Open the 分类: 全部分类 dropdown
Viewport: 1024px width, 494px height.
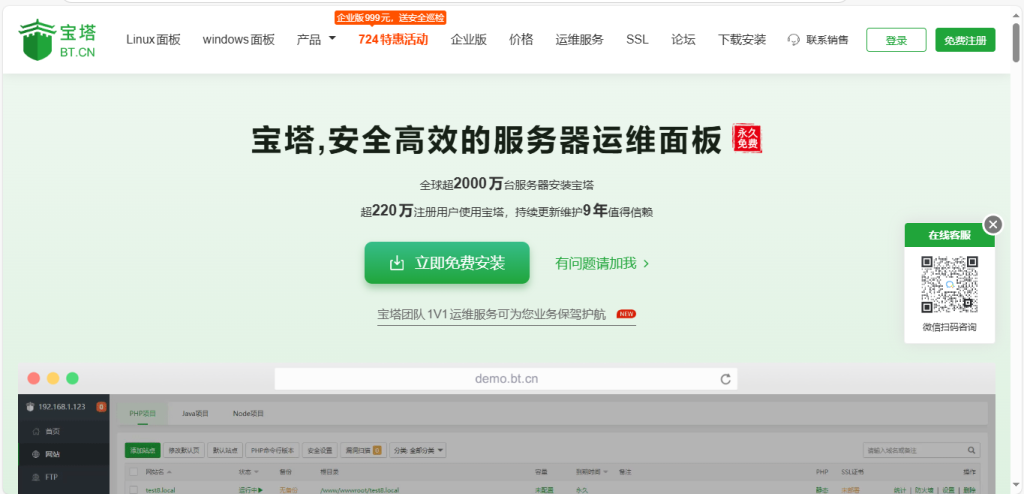click(x=418, y=450)
